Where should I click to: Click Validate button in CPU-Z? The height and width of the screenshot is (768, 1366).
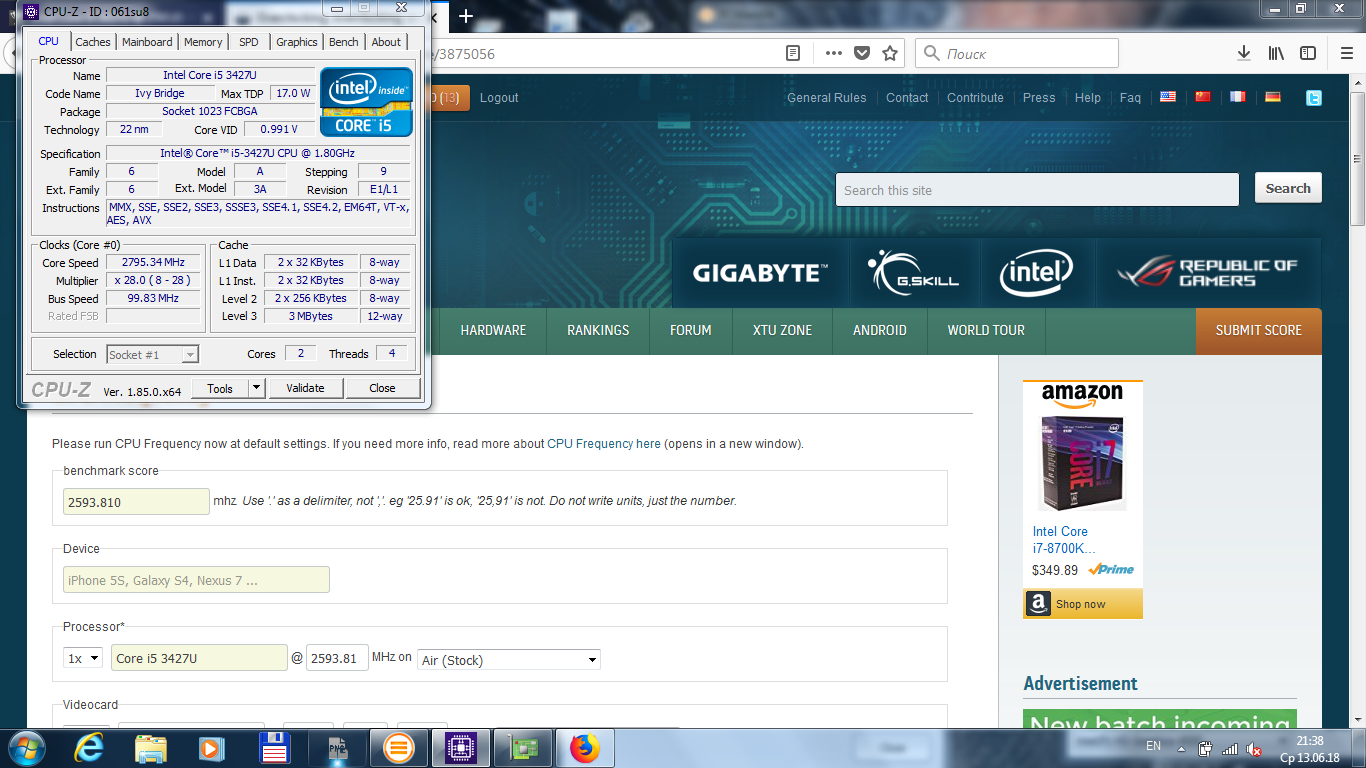(x=305, y=388)
